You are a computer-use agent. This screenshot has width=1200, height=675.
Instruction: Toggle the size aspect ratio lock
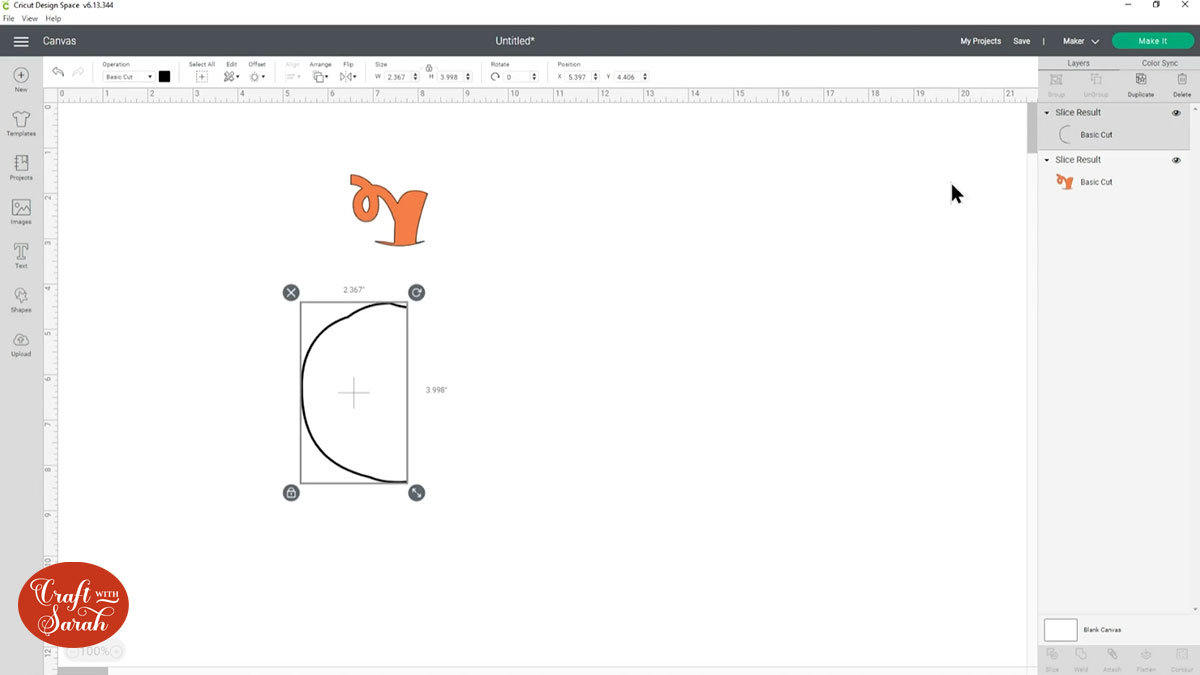[x=428, y=67]
